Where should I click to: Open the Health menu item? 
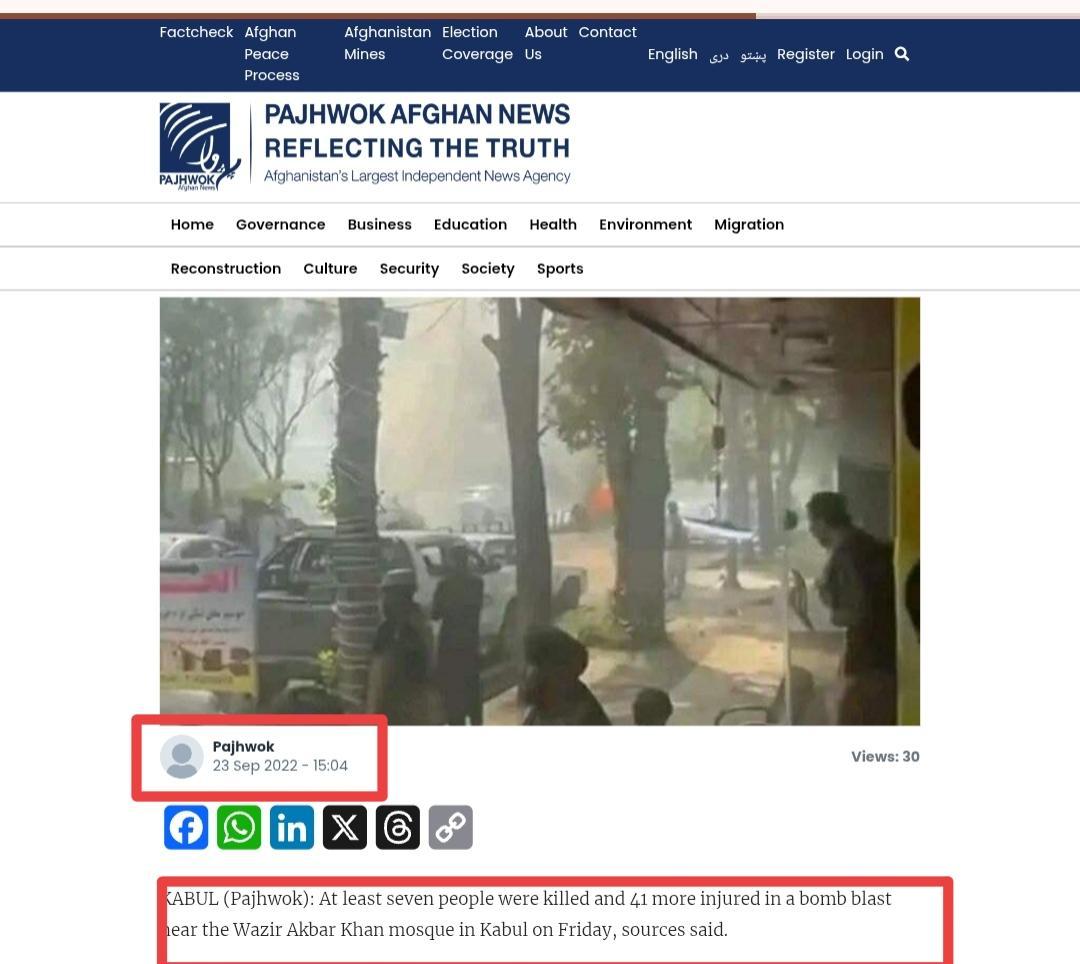pos(553,224)
